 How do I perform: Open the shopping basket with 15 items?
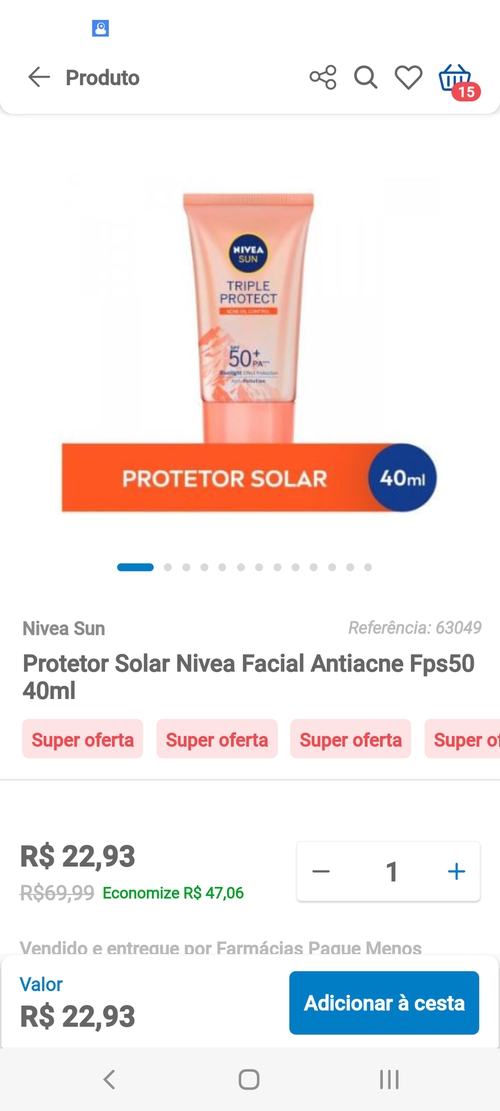[x=457, y=80]
